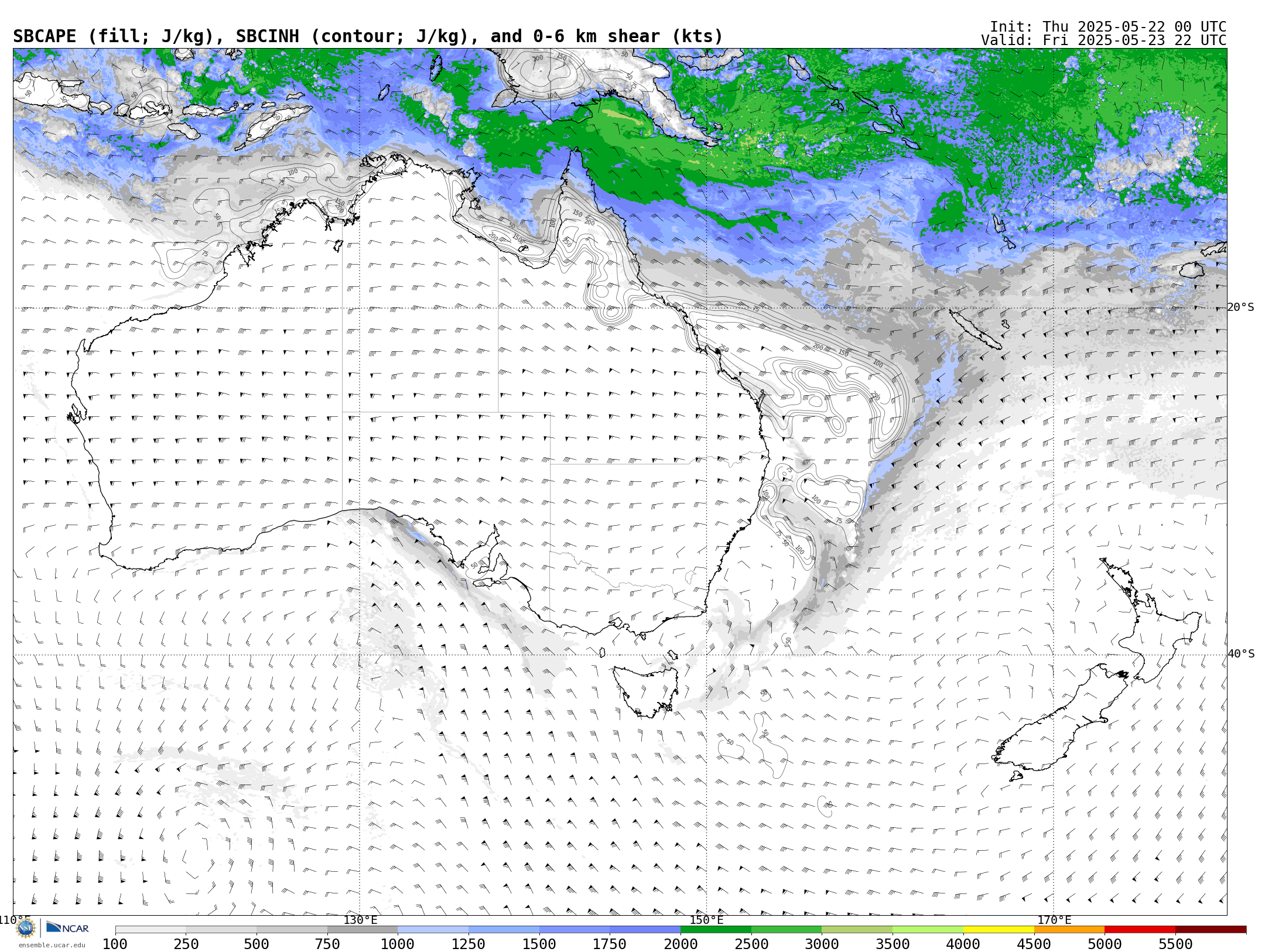Pick the dark red above-5500 legend swatch
This screenshot has width=1265, height=952.
(x=1211, y=930)
